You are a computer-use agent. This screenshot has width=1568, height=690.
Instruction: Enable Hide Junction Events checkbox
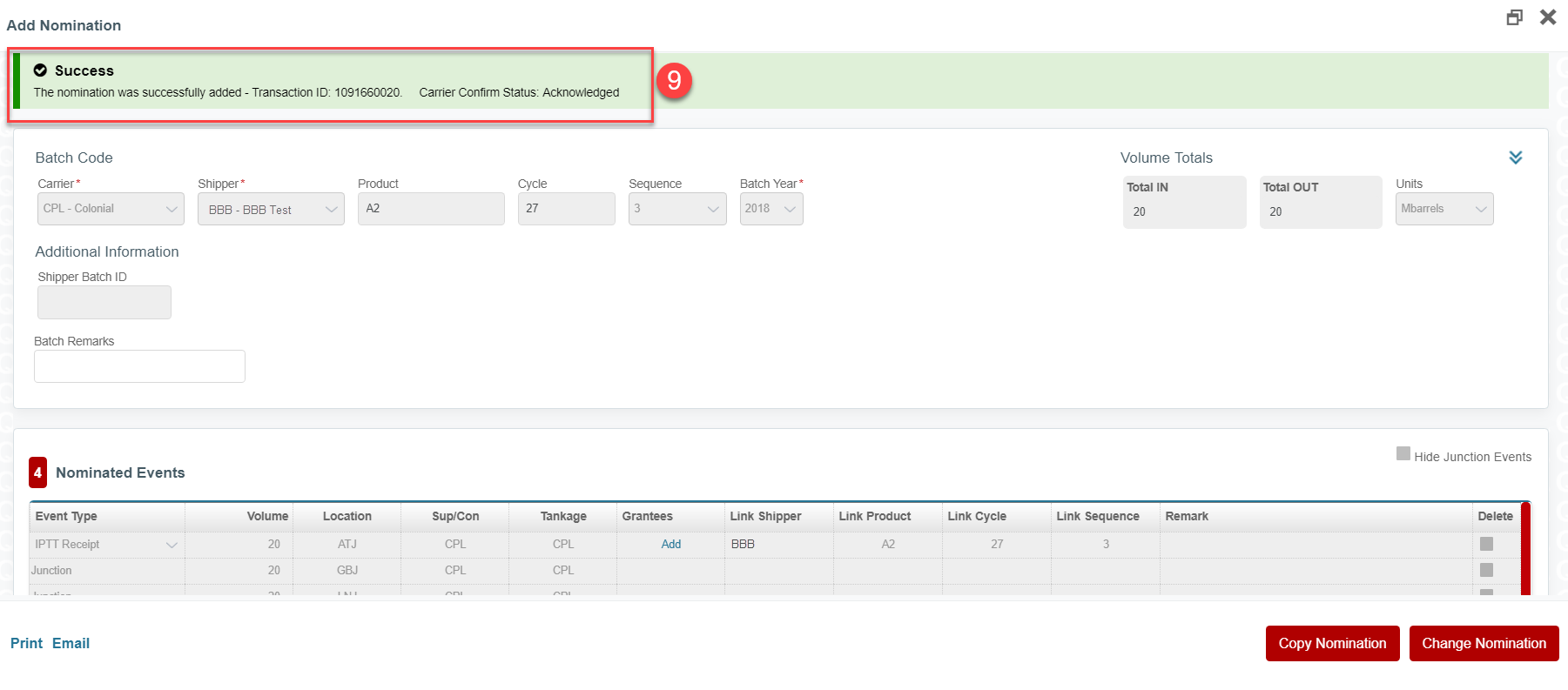1403,453
